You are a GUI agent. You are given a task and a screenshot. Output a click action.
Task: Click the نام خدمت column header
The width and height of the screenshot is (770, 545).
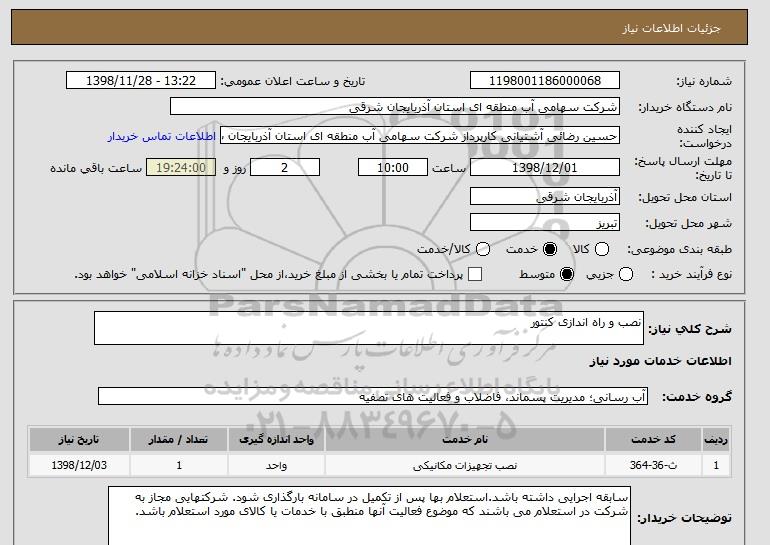click(465, 439)
